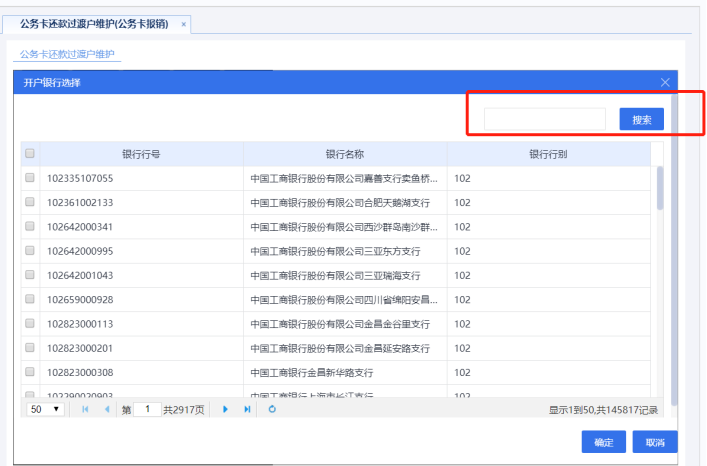Jump to last page of results

247,409
